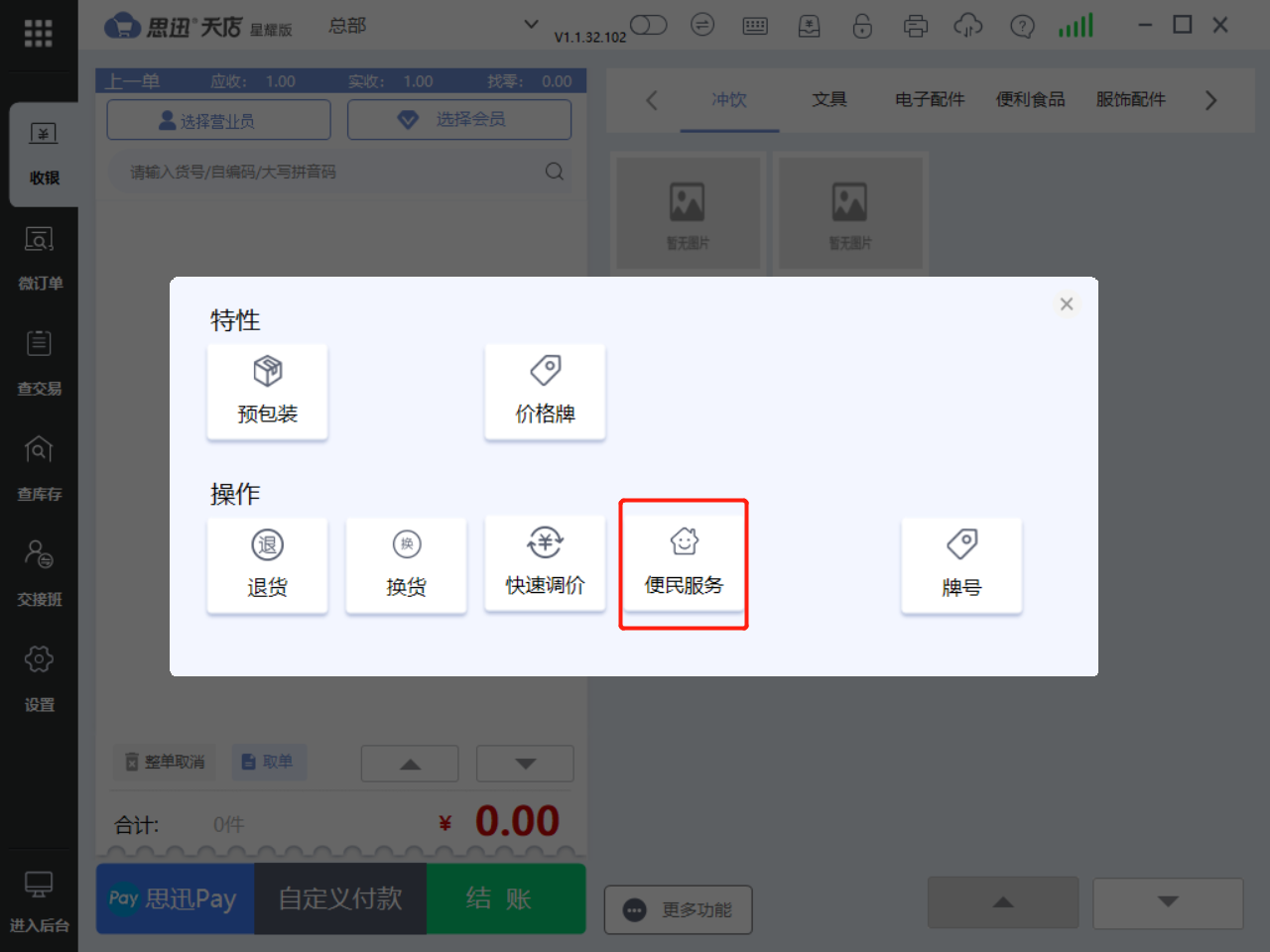
Task: Click the lock icon in the title bar
Action: click(x=862, y=26)
